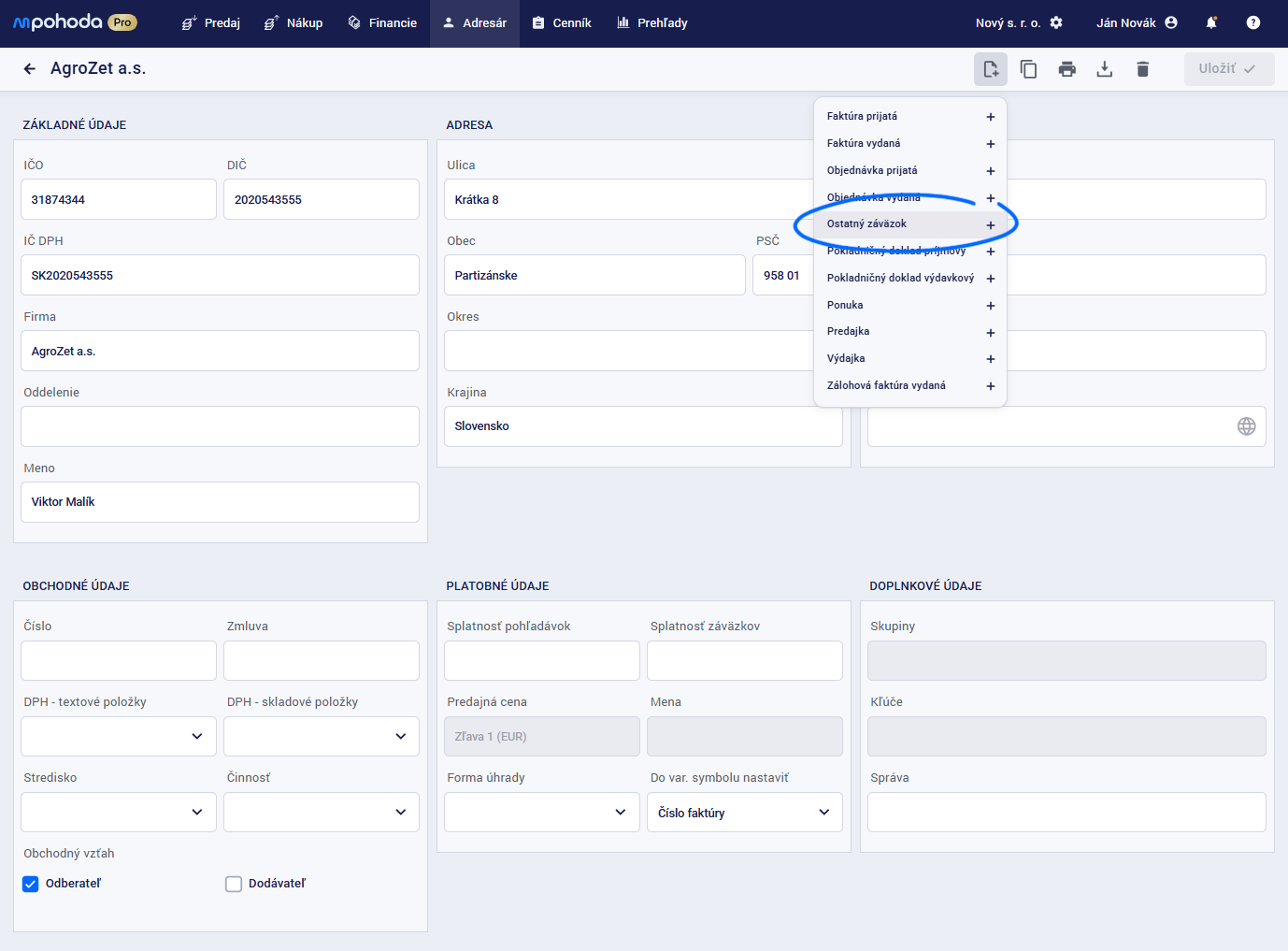Image resolution: width=1288 pixels, height=951 pixels.
Task: Click the IČ DPH input field
Action: point(220,275)
